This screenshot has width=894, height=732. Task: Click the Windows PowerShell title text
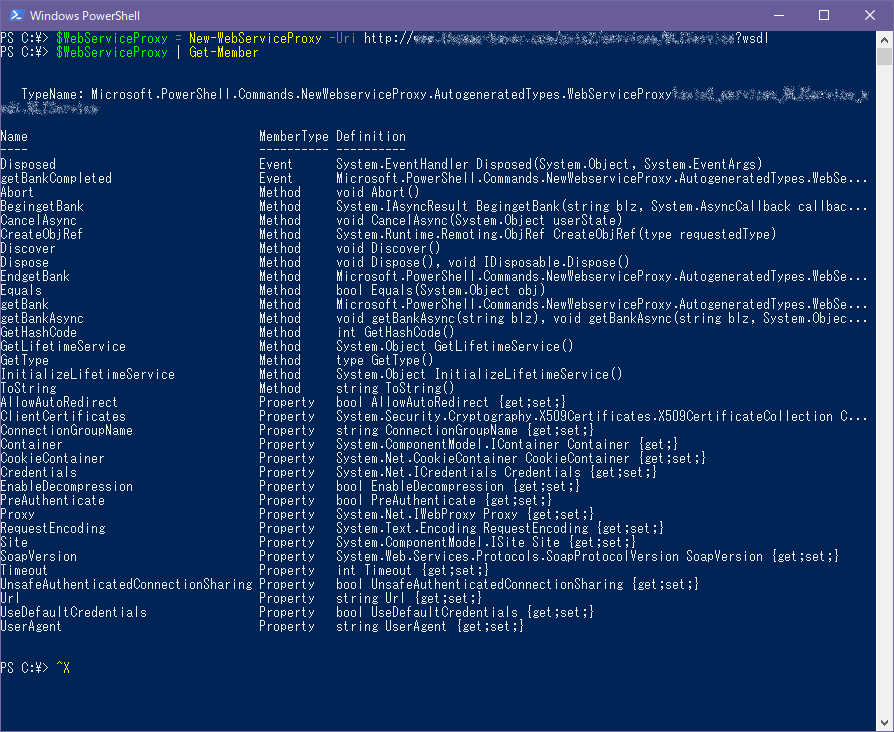(85, 16)
